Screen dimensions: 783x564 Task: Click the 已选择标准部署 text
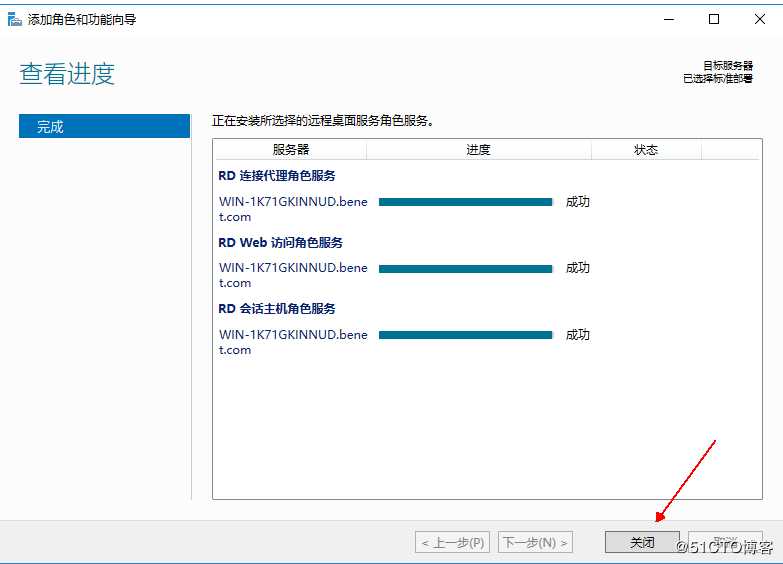coord(718,78)
